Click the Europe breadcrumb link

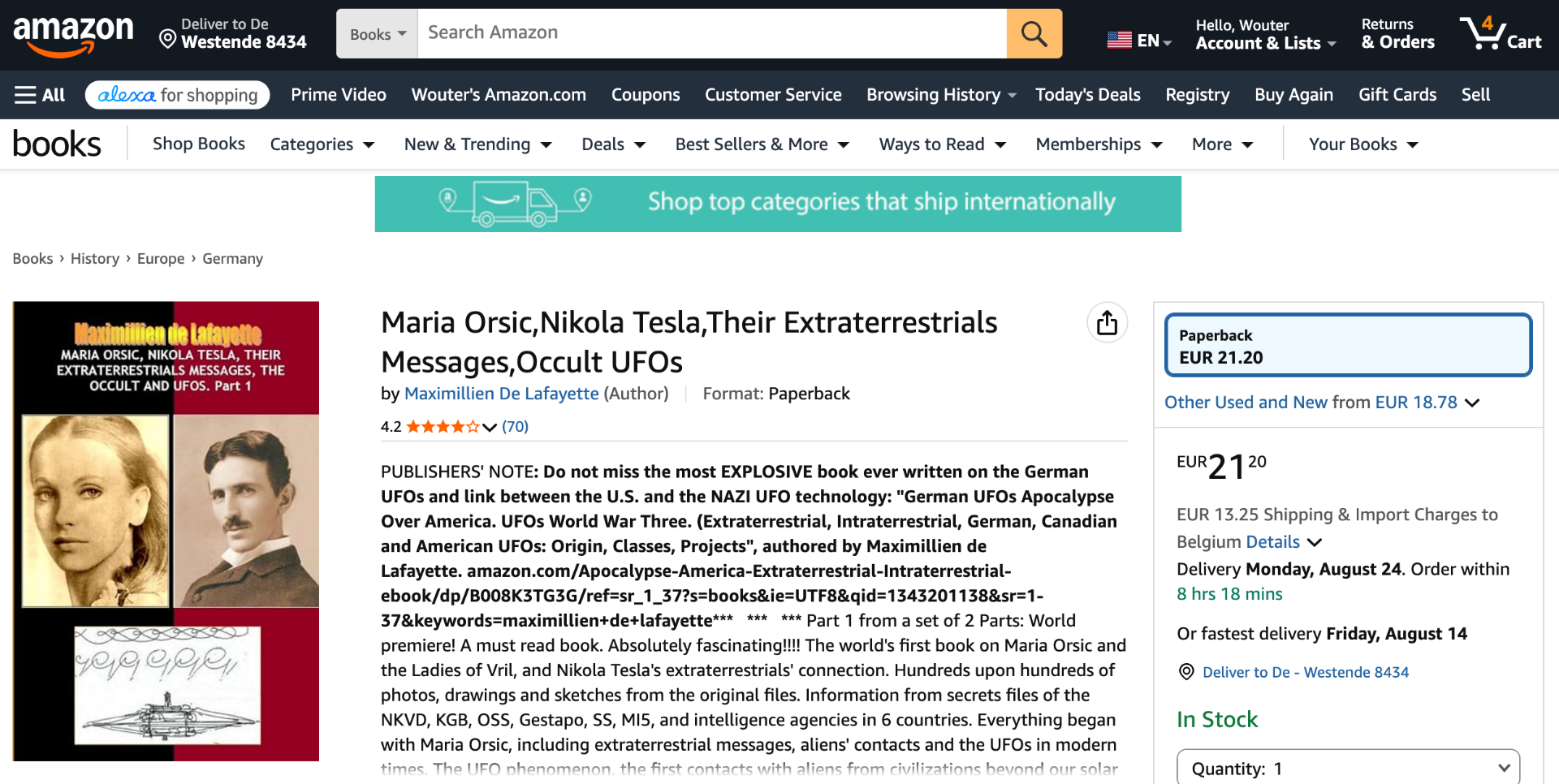(x=161, y=259)
